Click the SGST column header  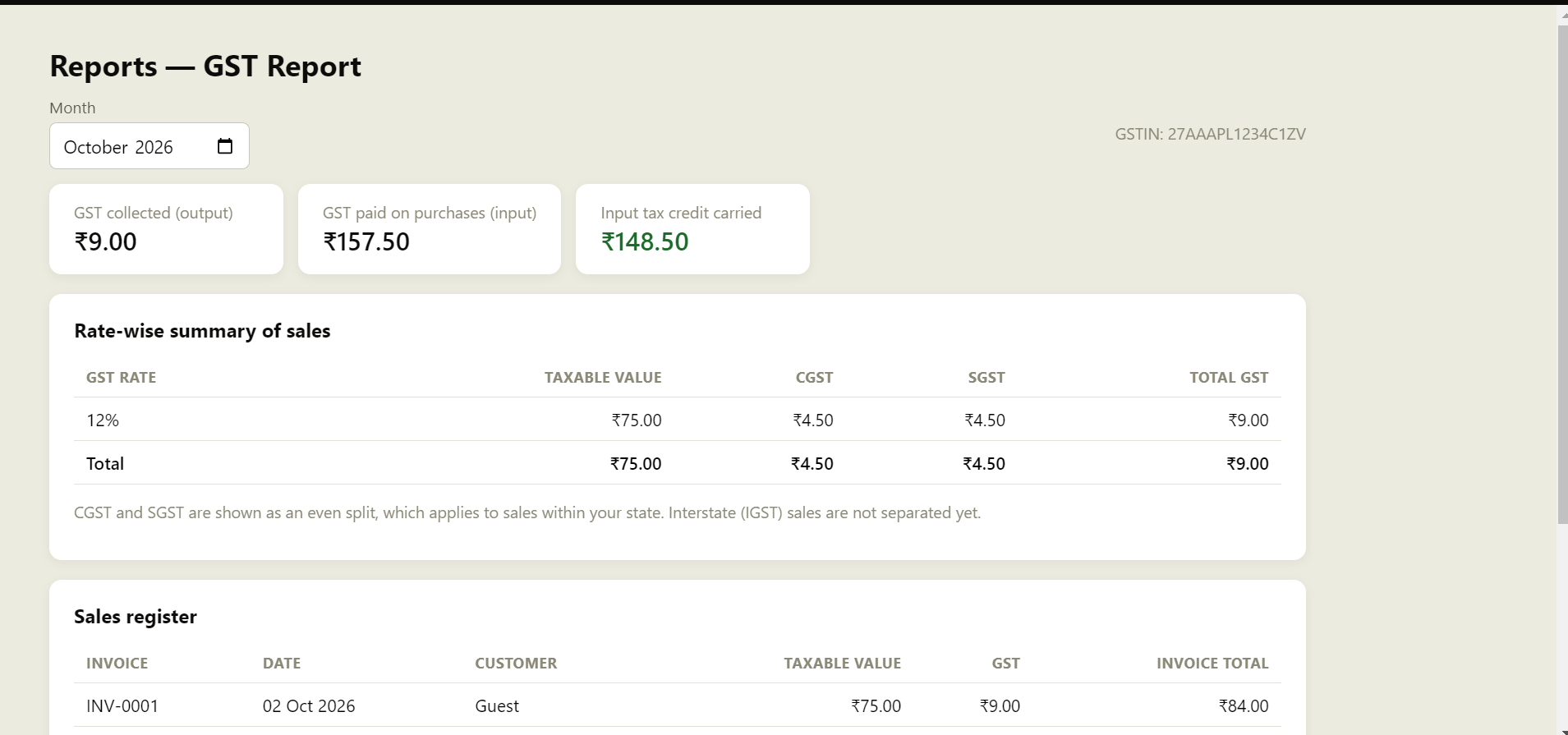pos(986,378)
